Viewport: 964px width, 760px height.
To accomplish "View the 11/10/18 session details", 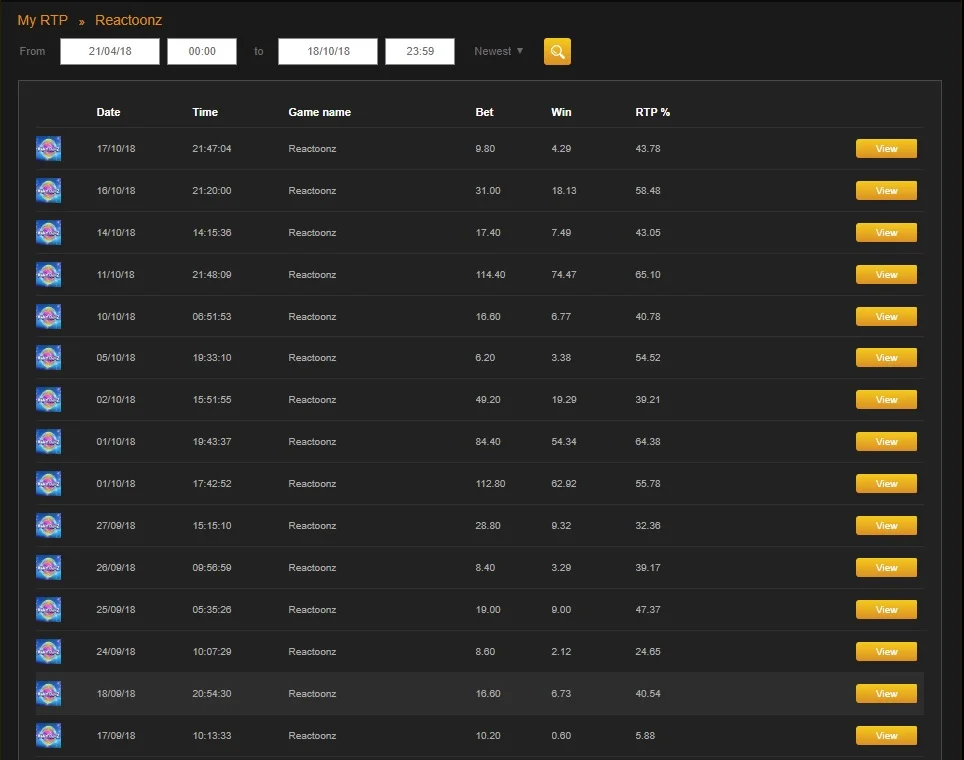I will point(886,274).
